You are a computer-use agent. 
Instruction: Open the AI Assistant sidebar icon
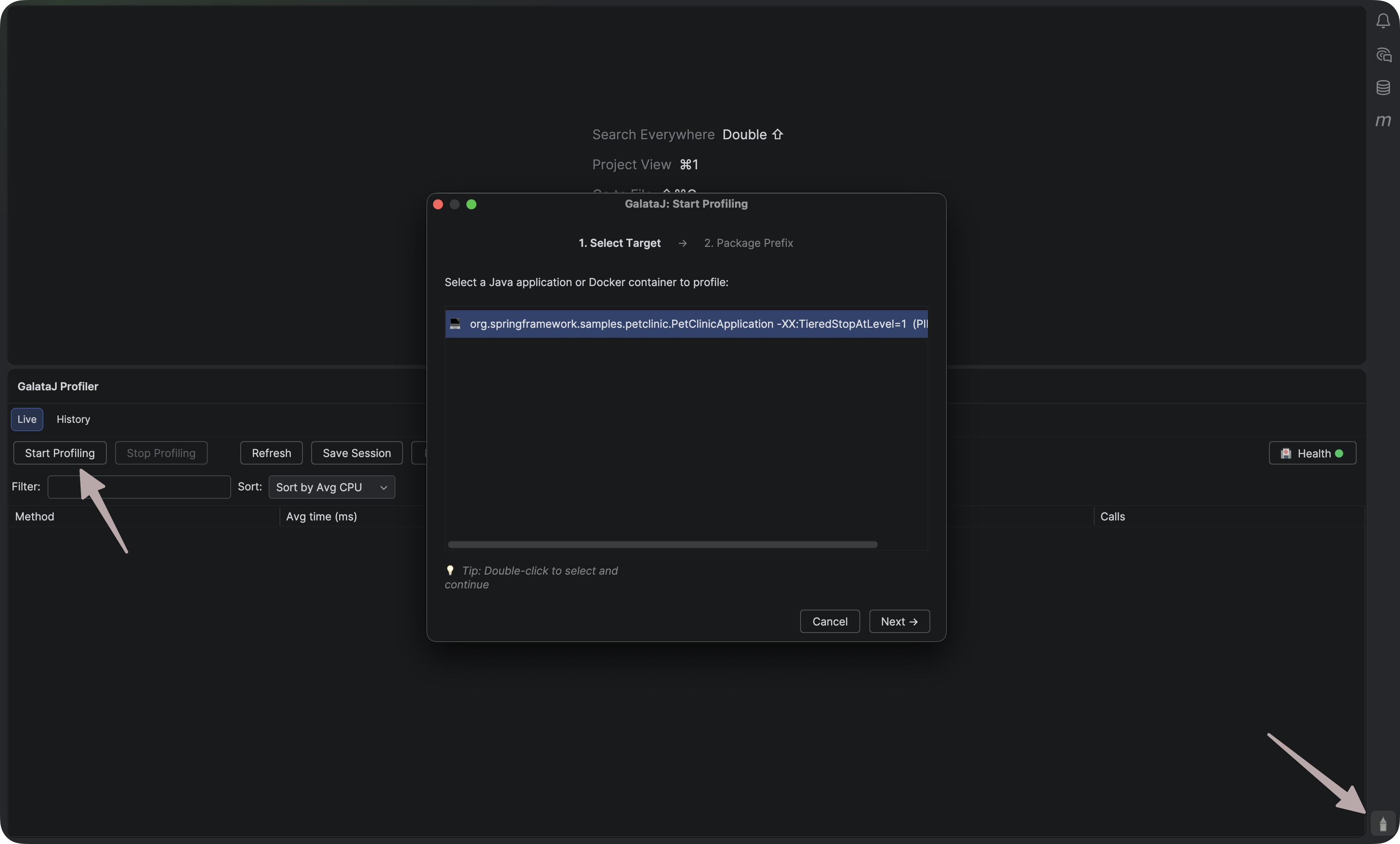coord(1384,55)
